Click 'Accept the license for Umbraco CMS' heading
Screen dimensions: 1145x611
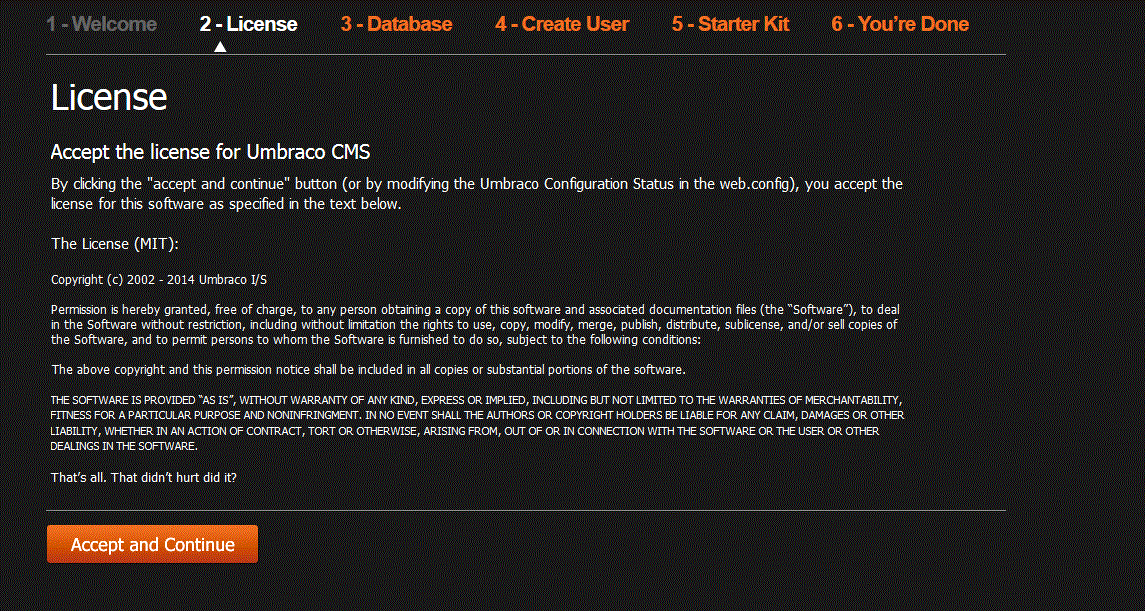(210, 153)
